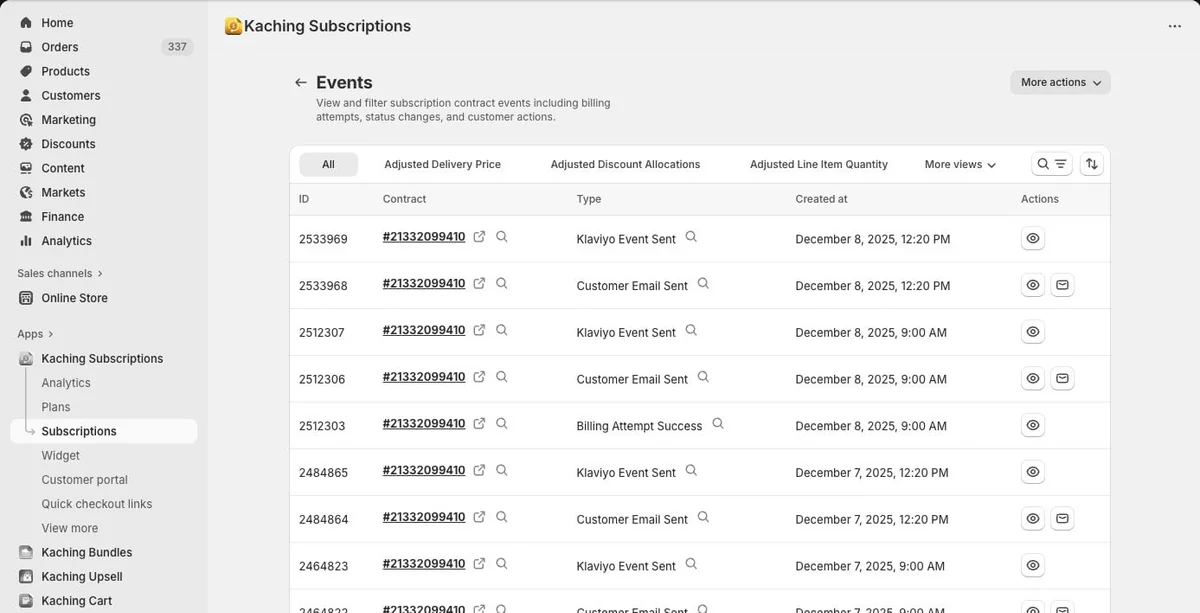
Task: View details with eye icon for event 2512307
Action: 1033,332
